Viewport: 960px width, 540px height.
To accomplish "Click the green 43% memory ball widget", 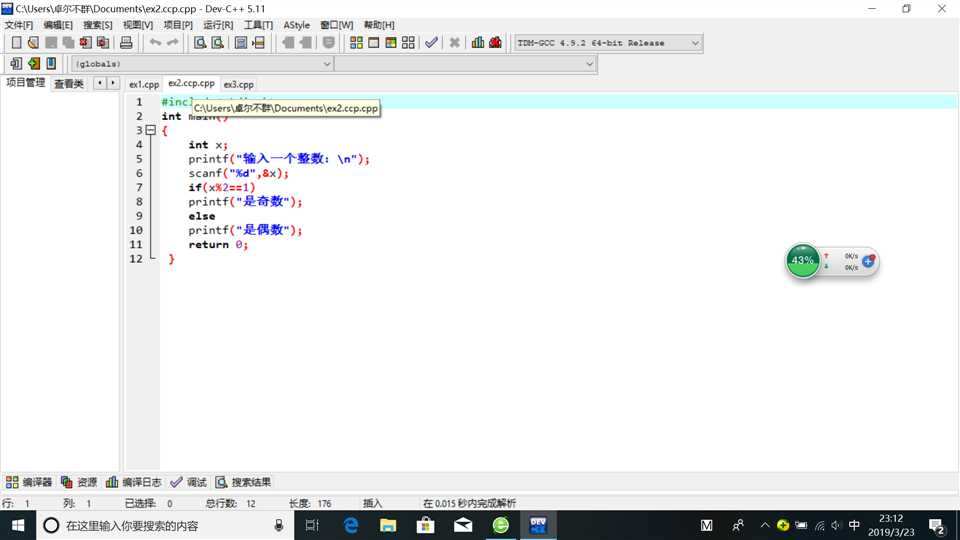I will point(803,260).
